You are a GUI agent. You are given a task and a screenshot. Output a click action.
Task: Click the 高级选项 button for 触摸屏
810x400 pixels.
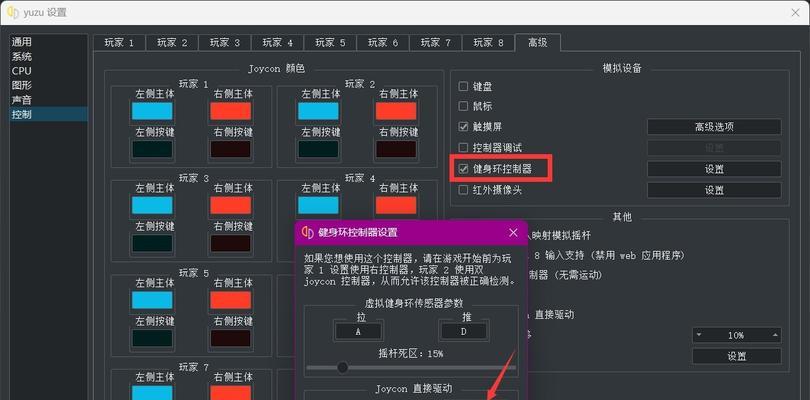714,127
